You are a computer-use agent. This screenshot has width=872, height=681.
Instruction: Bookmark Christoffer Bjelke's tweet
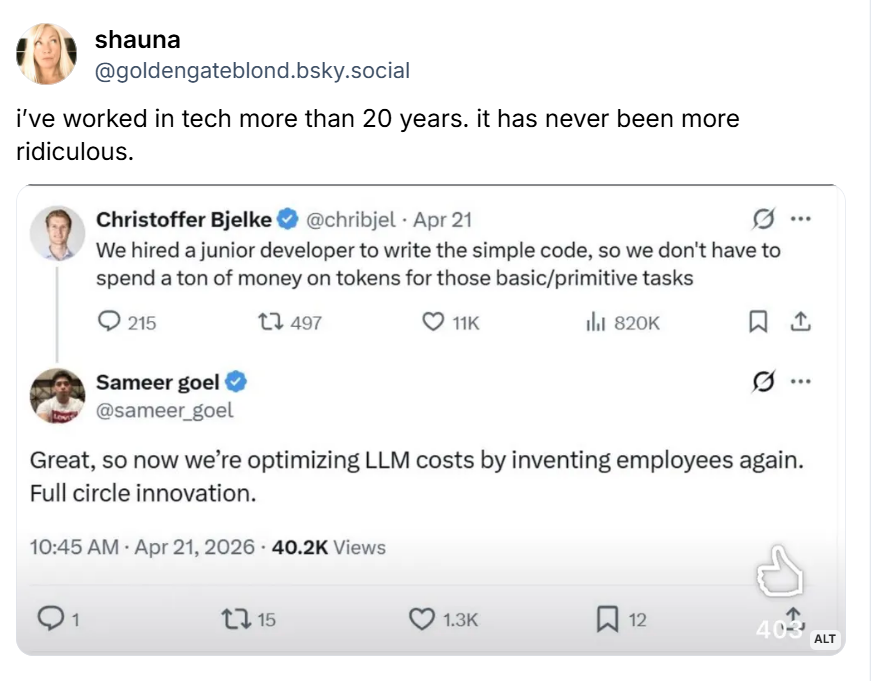coord(758,323)
